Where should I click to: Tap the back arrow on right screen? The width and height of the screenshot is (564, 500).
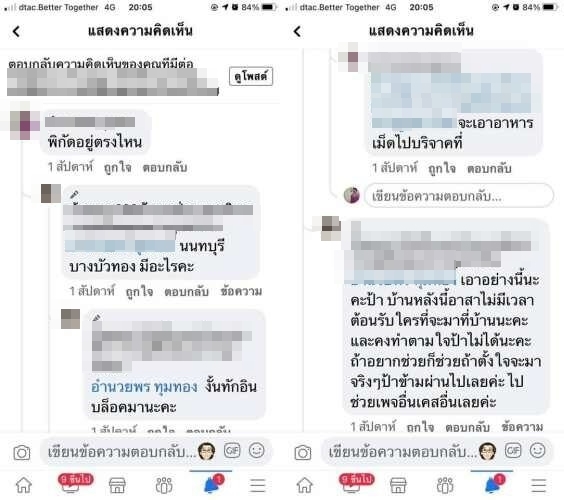point(297,31)
